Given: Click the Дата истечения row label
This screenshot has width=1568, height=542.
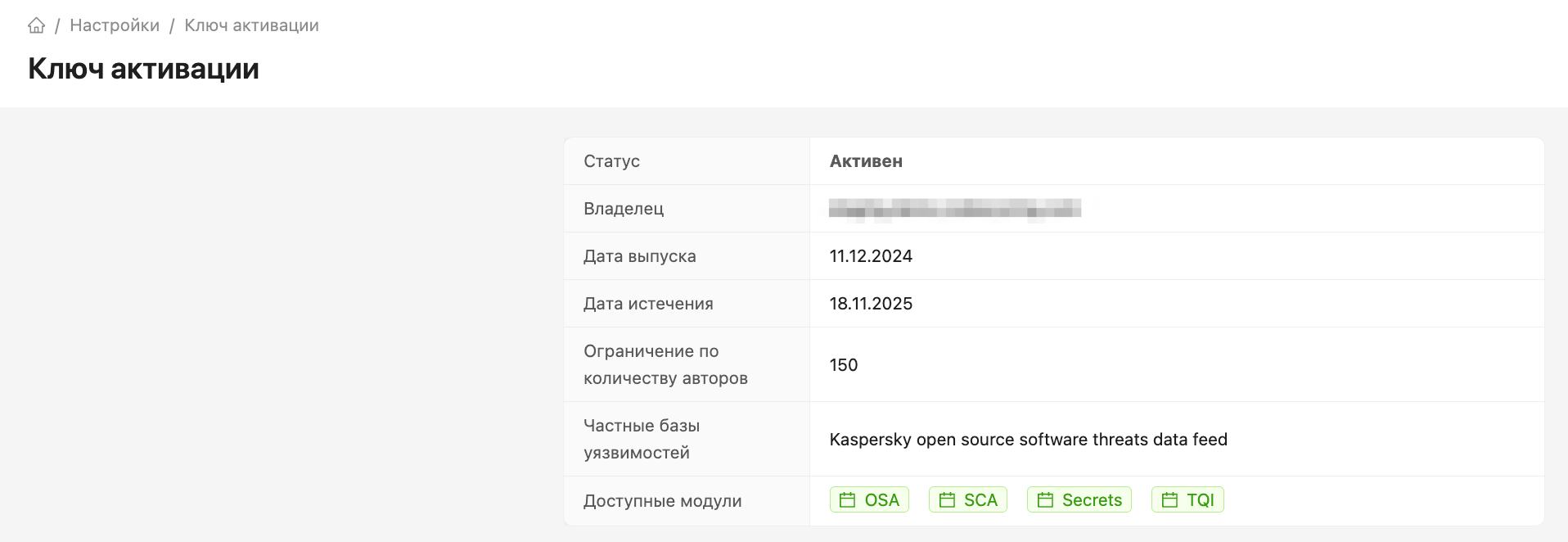Looking at the screenshot, I should tap(648, 304).
